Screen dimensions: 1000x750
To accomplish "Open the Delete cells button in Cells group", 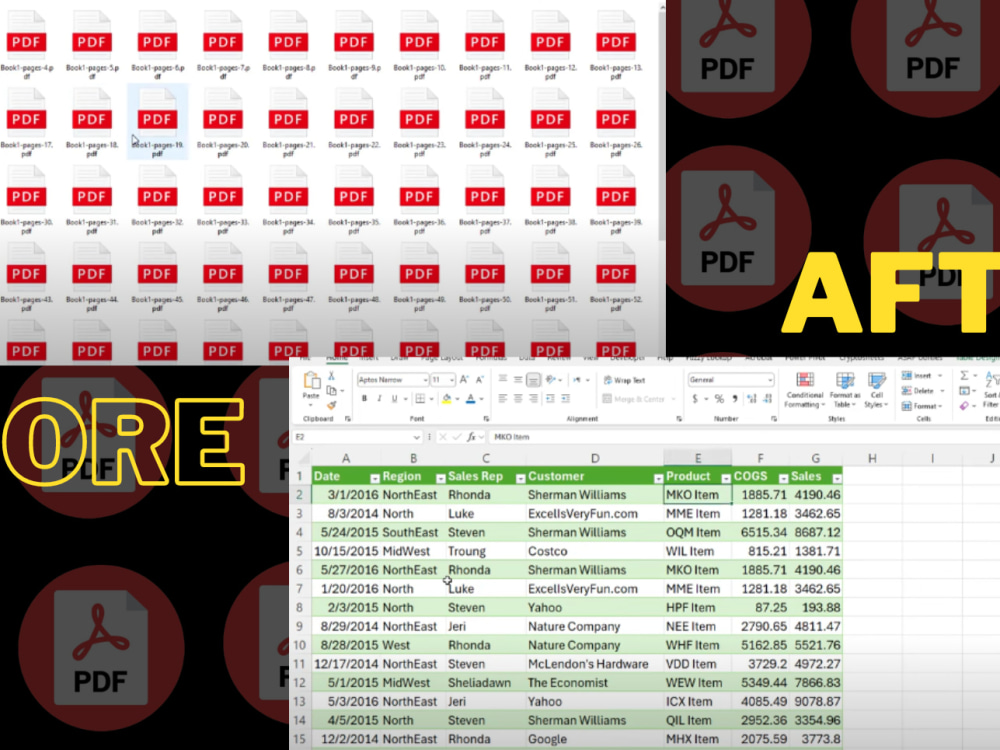I will (x=923, y=390).
